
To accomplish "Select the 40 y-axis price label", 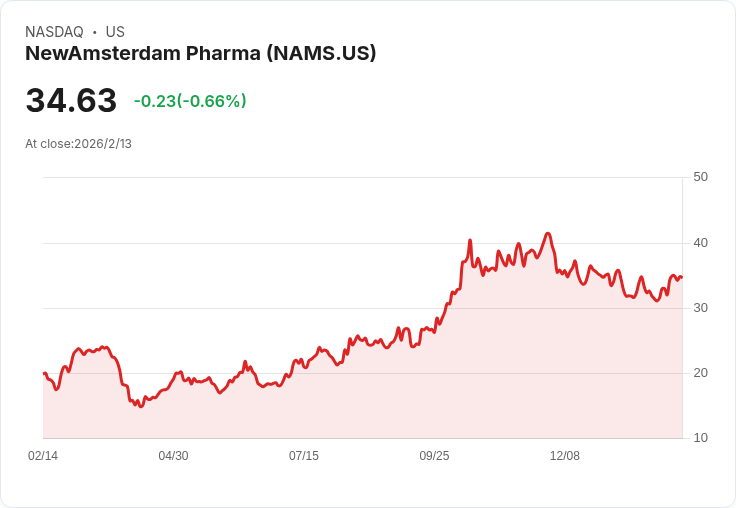I will point(700,243).
